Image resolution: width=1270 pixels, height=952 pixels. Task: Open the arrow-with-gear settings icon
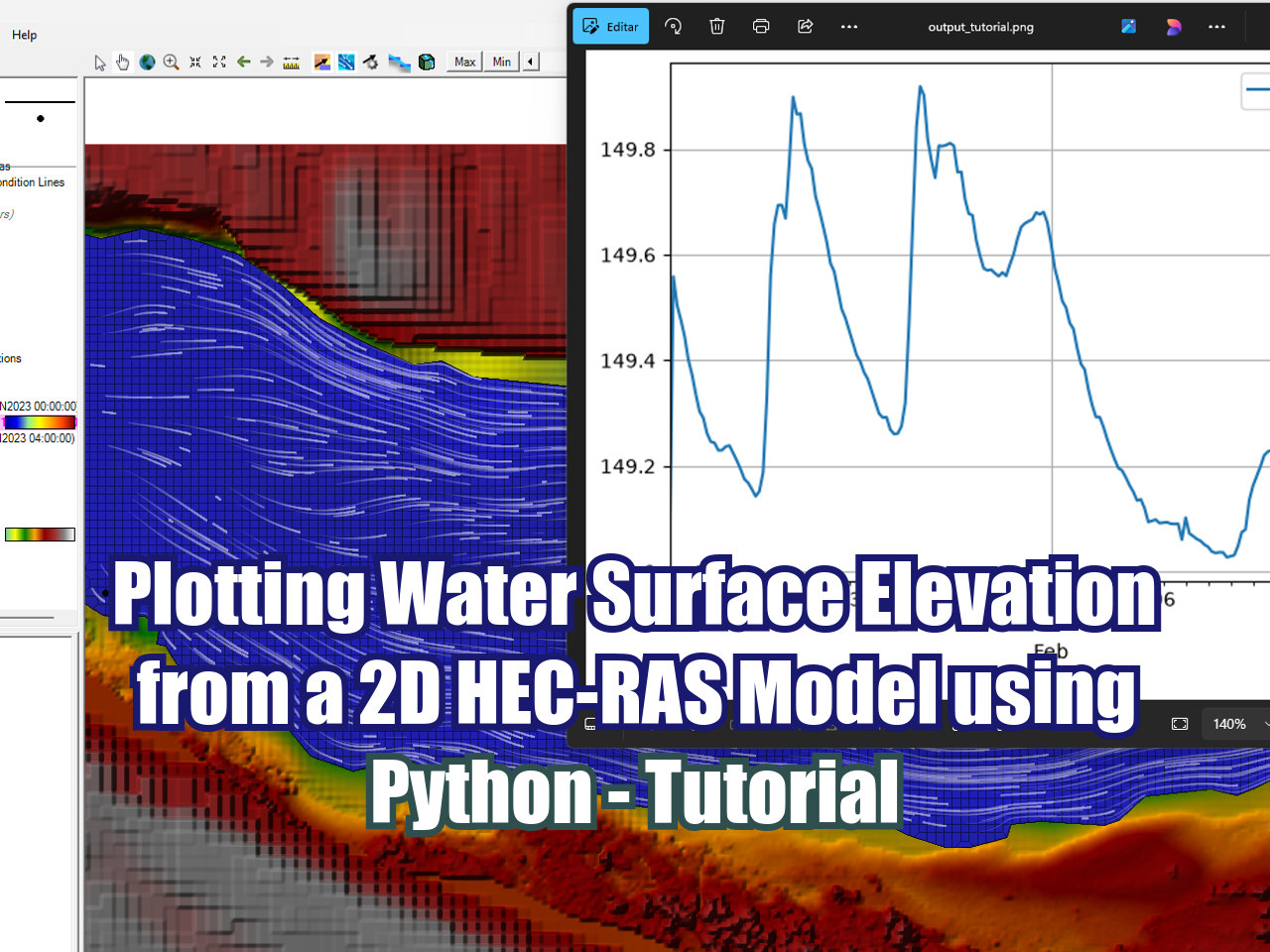(371, 62)
